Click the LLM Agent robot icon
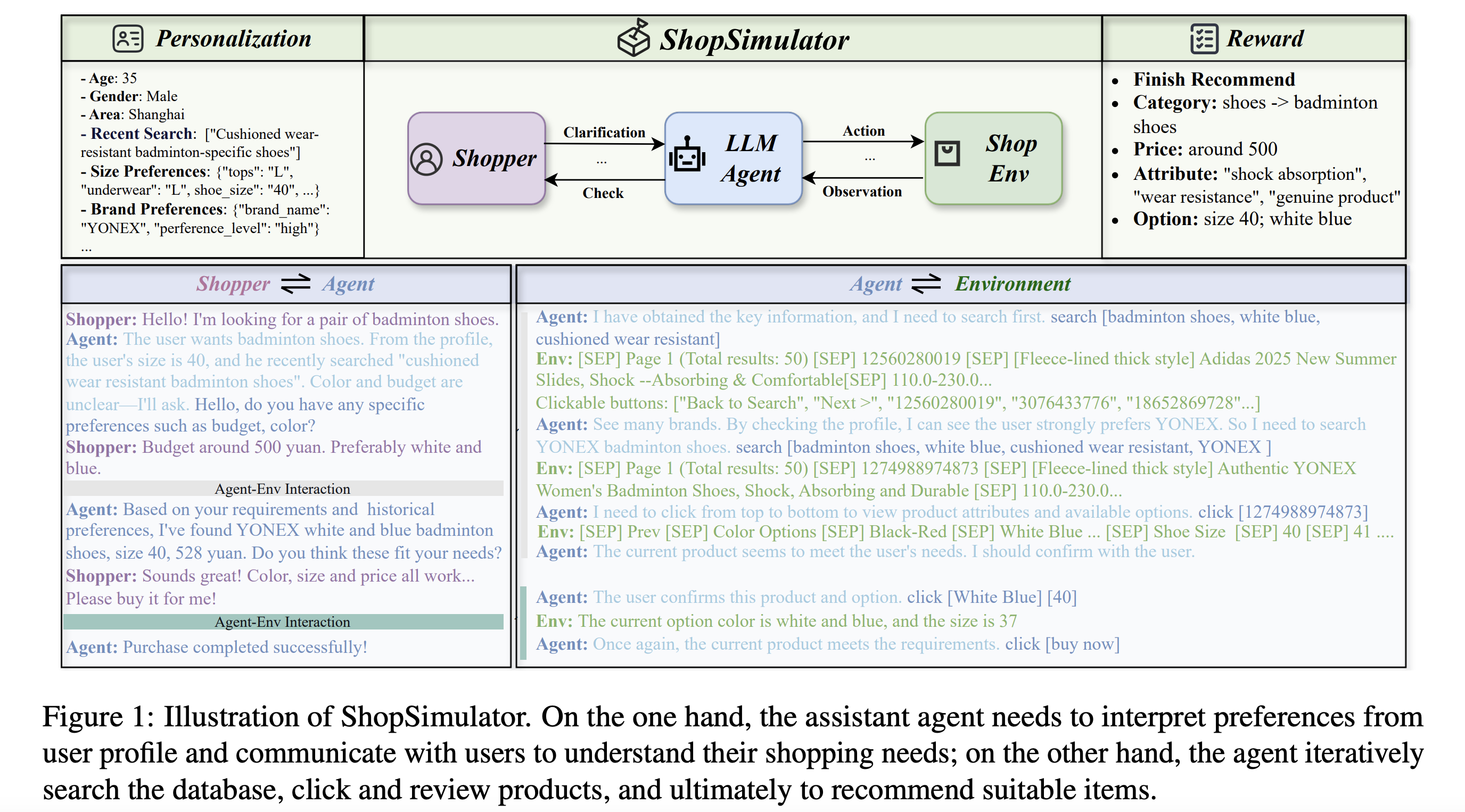The width and height of the screenshot is (1465, 812). pos(687,154)
